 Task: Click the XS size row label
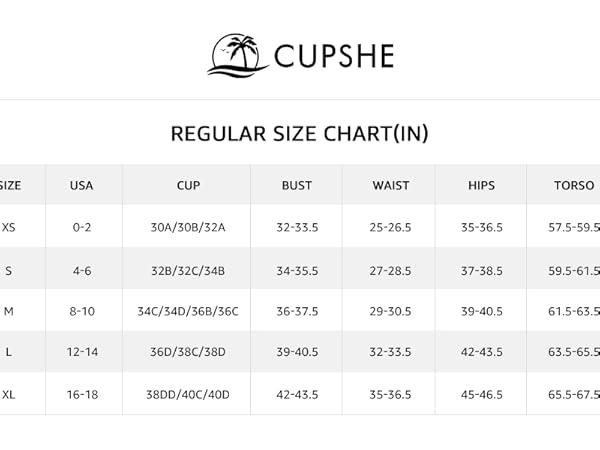(8, 228)
